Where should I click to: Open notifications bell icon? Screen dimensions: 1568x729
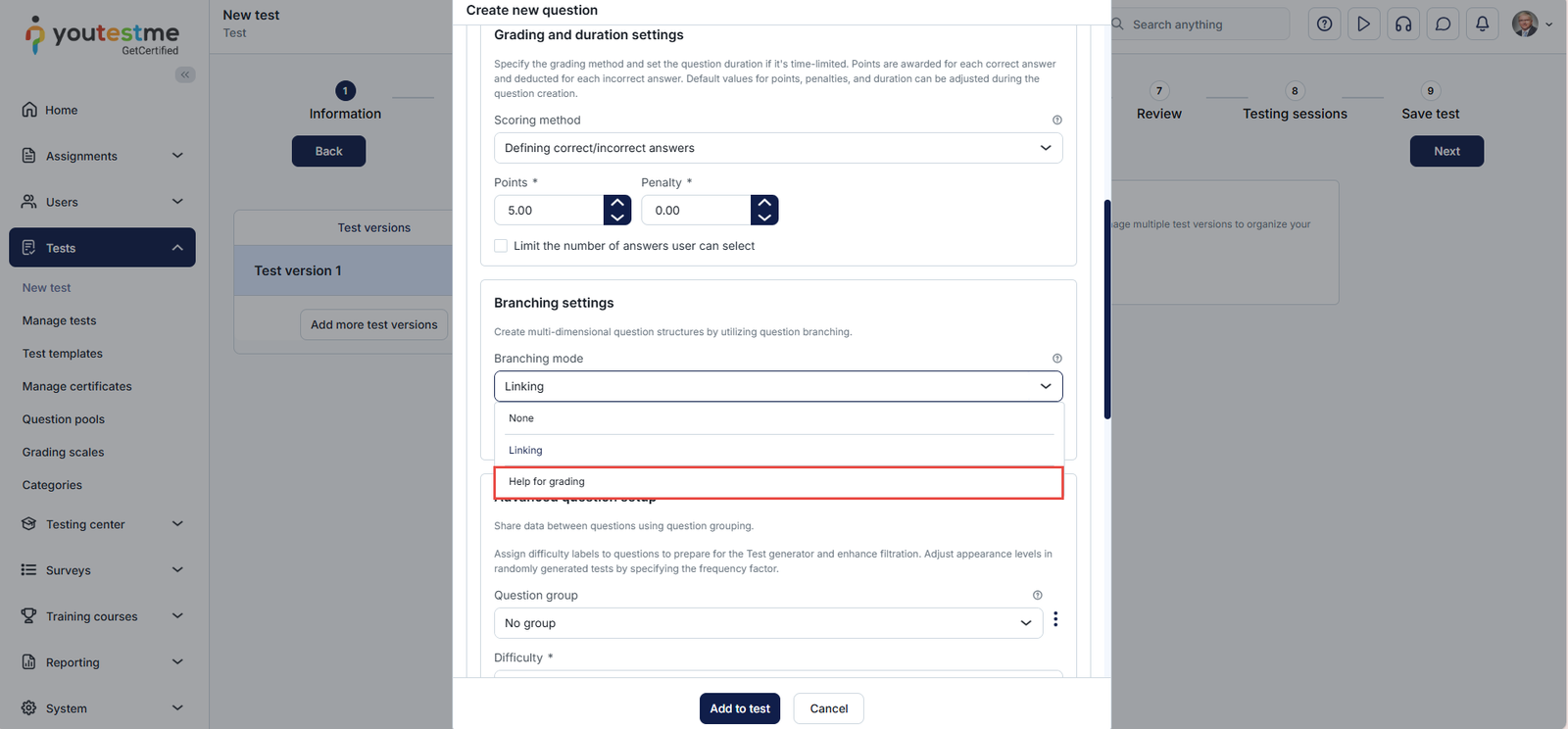point(1482,24)
